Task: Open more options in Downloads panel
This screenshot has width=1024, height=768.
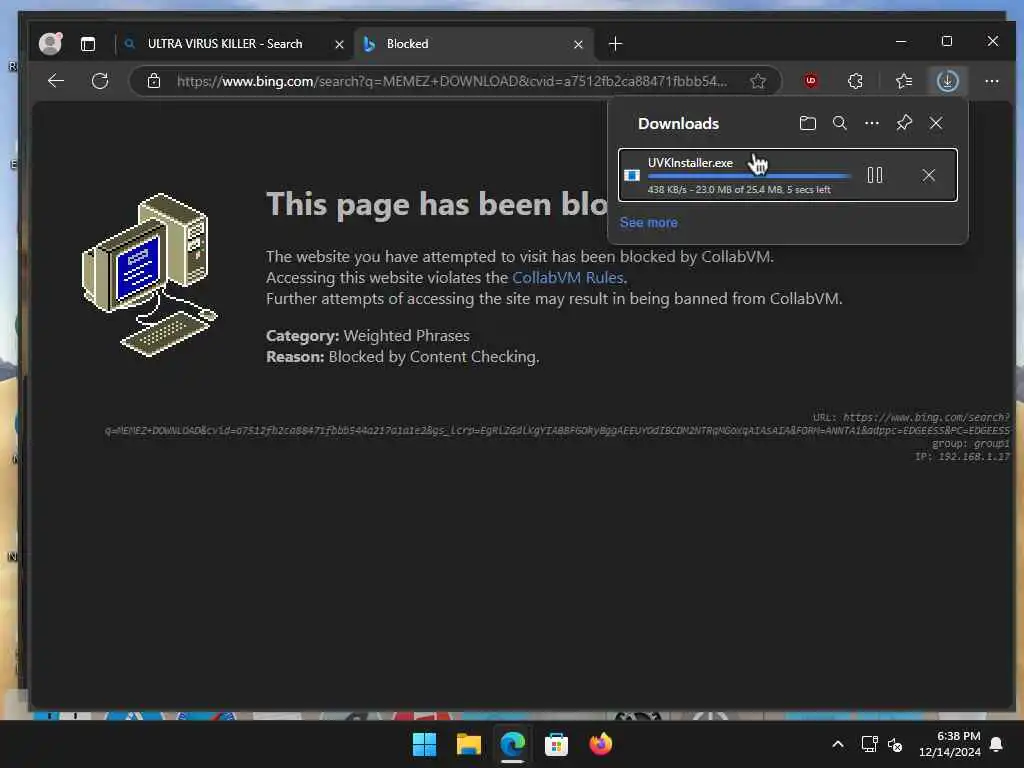Action: [872, 123]
